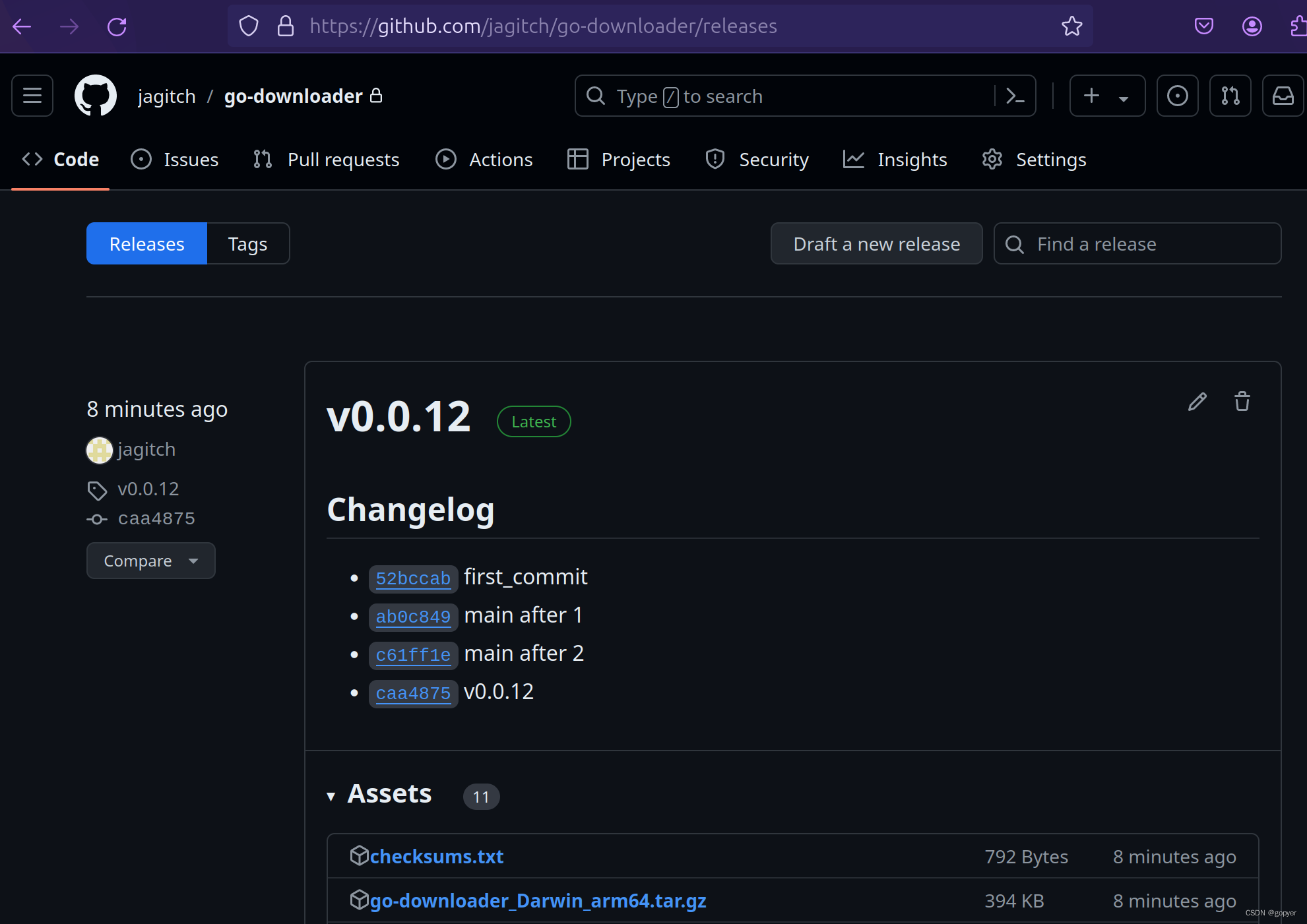This screenshot has width=1307, height=924.
Task: Open GitHub hamburger navigation menu
Action: tap(32, 96)
